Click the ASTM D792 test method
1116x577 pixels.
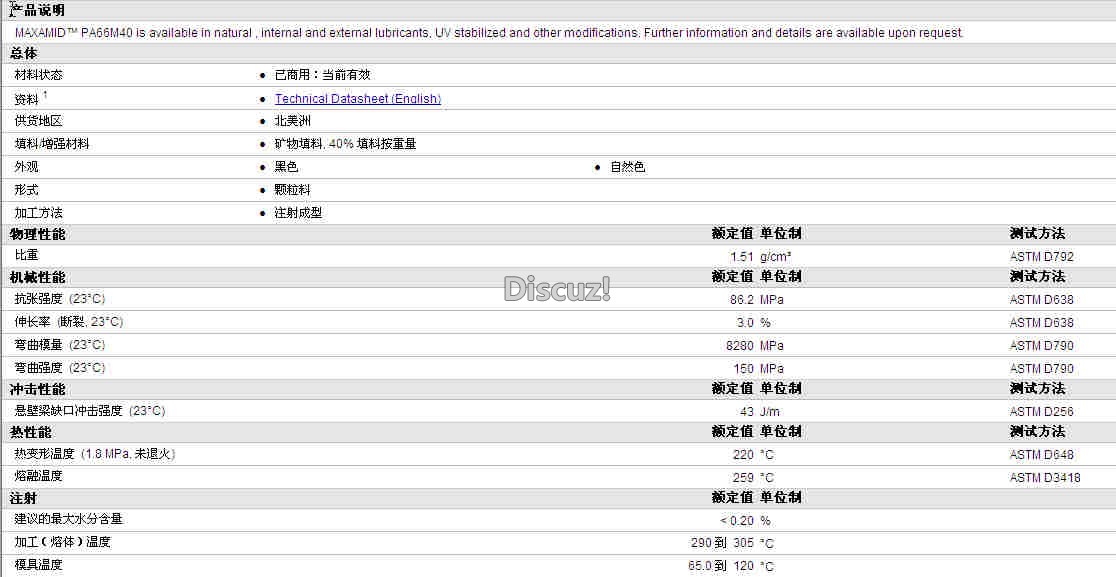point(1041,257)
